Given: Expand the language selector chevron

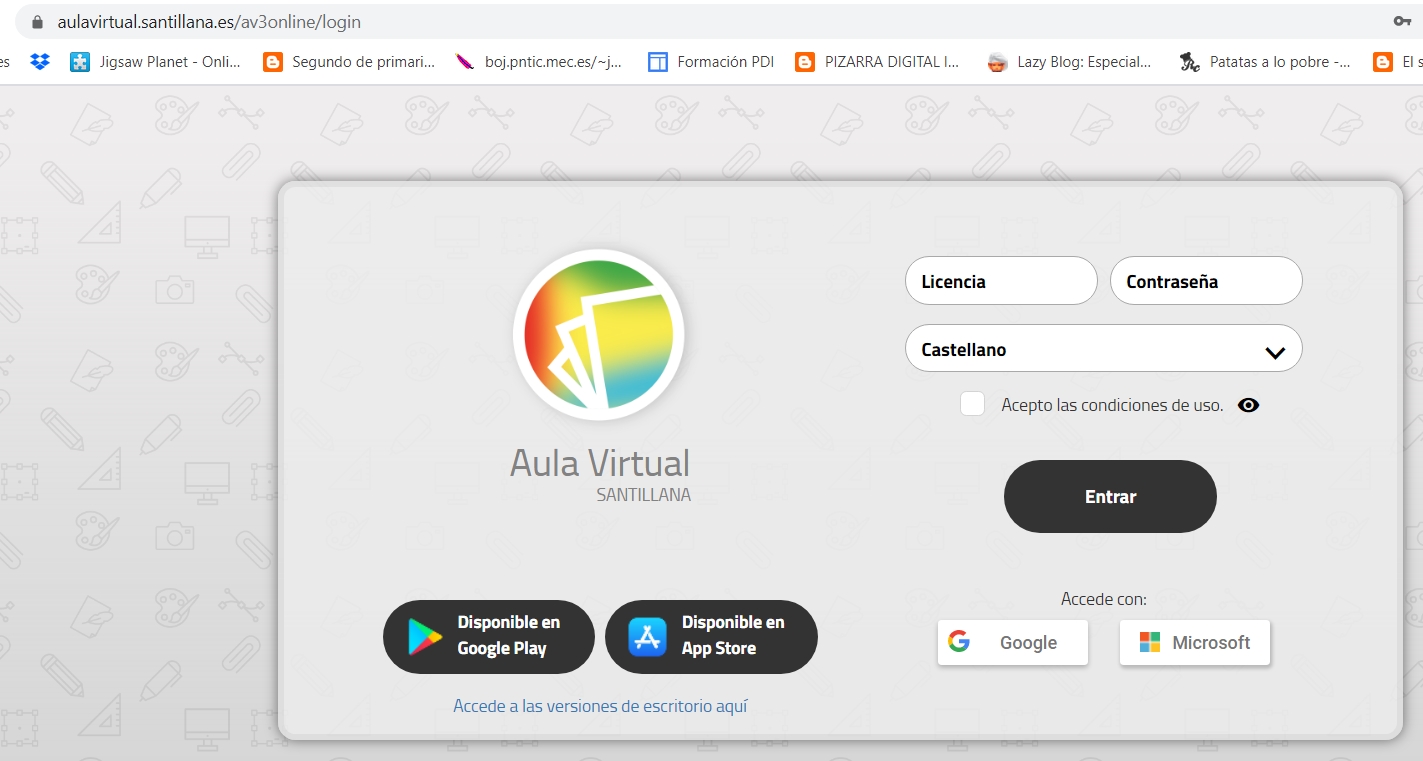Looking at the screenshot, I should click(x=1274, y=351).
